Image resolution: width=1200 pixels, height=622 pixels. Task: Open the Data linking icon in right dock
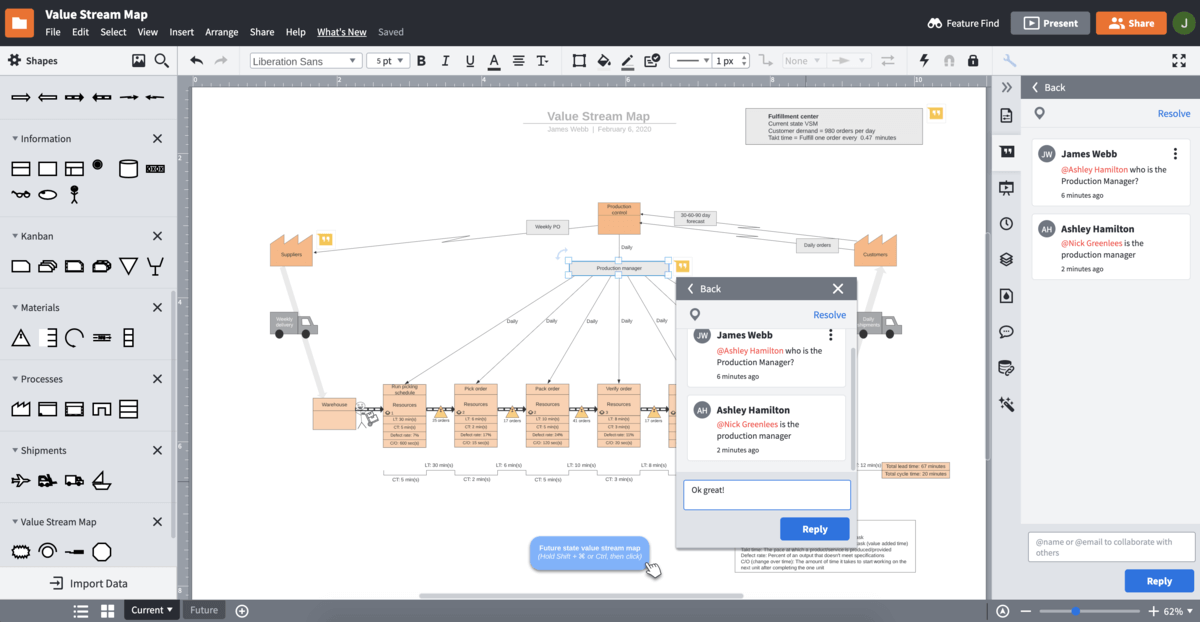1006,368
